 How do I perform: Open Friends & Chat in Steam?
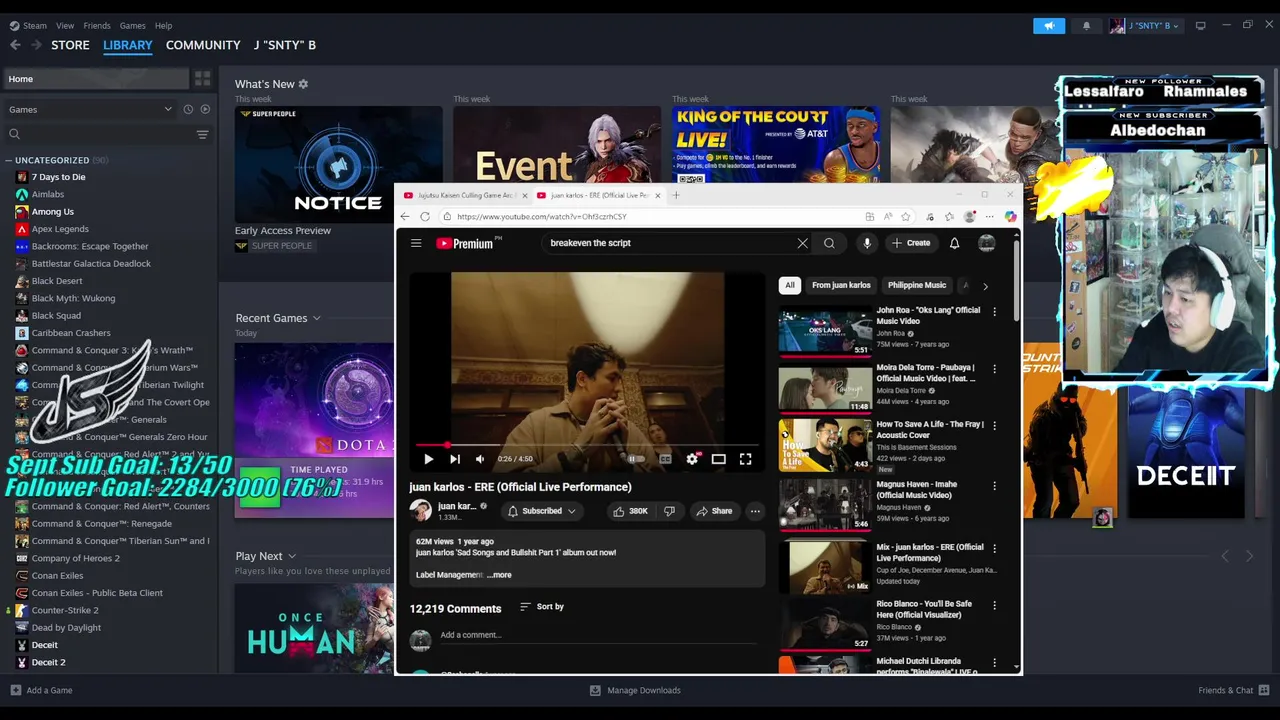tap(1232, 690)
